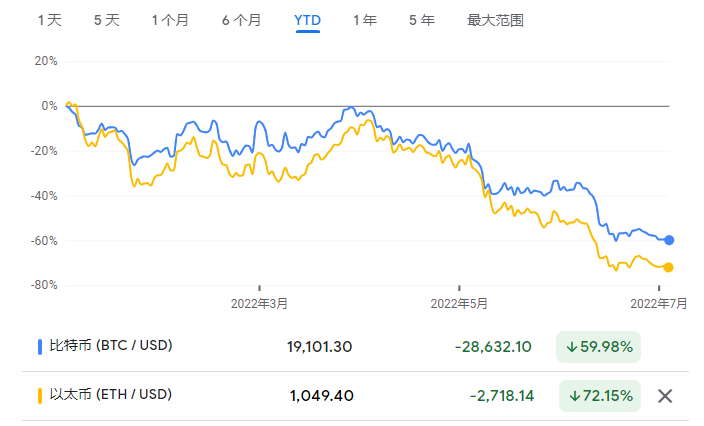Open the 以太币 (ETH / USD) link
The height and width of the screenshot is (426, 704).
(111, 395)
